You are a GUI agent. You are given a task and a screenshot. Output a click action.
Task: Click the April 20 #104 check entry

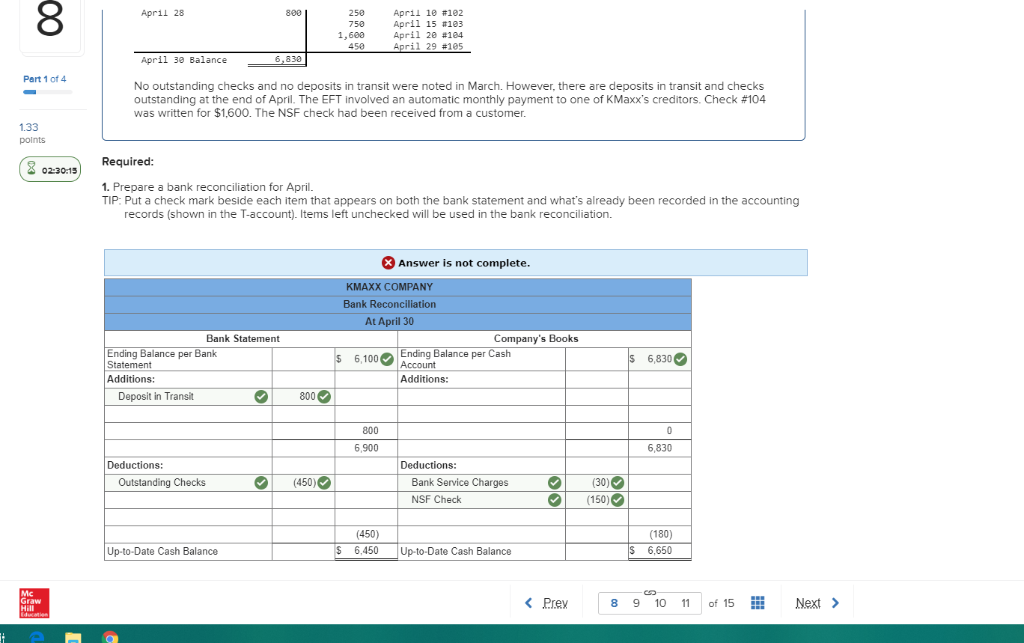pyautogui.click(x=428, y=35)
